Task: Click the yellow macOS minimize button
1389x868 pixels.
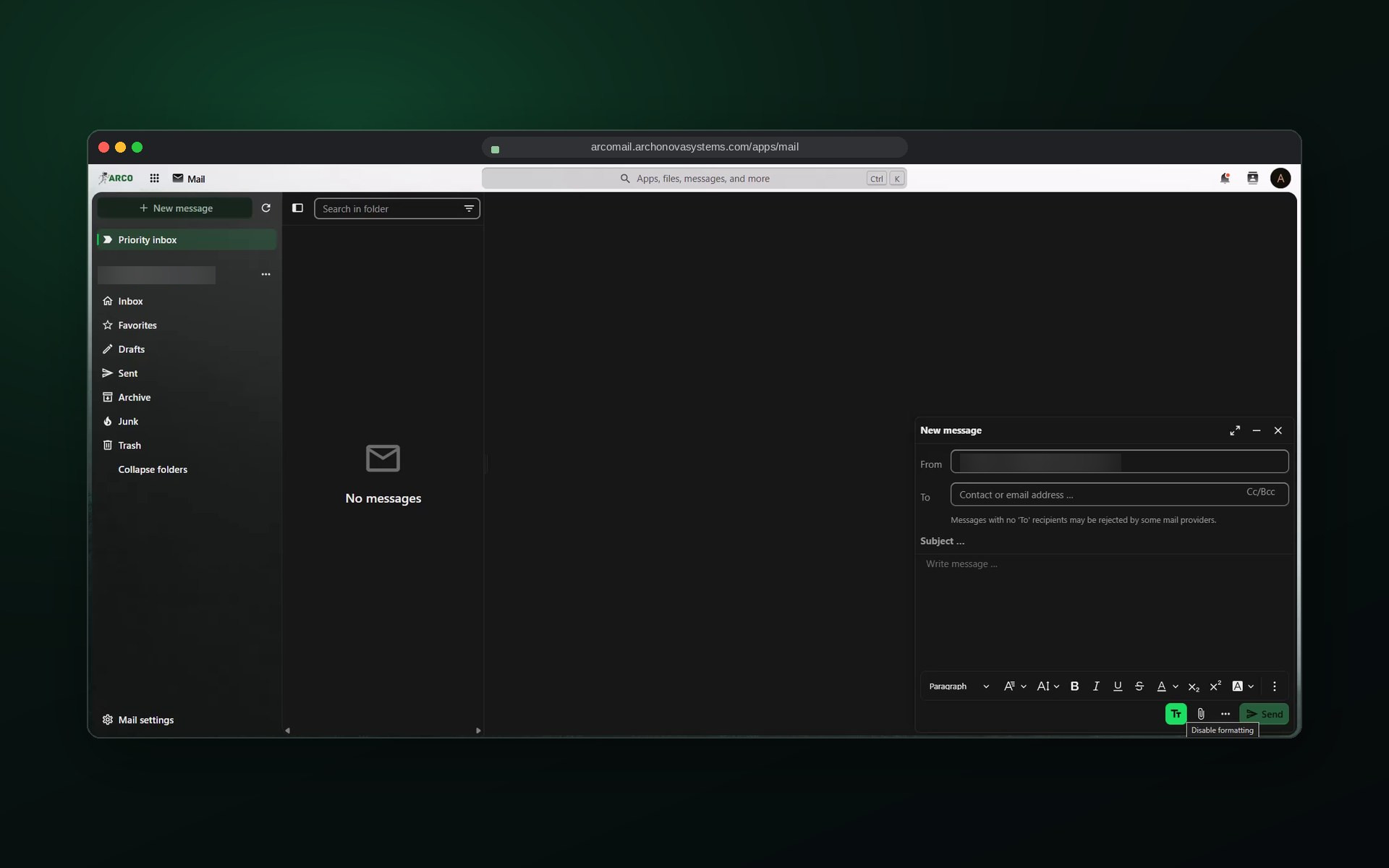Action: pyautogui.click(x=120, y=148)
